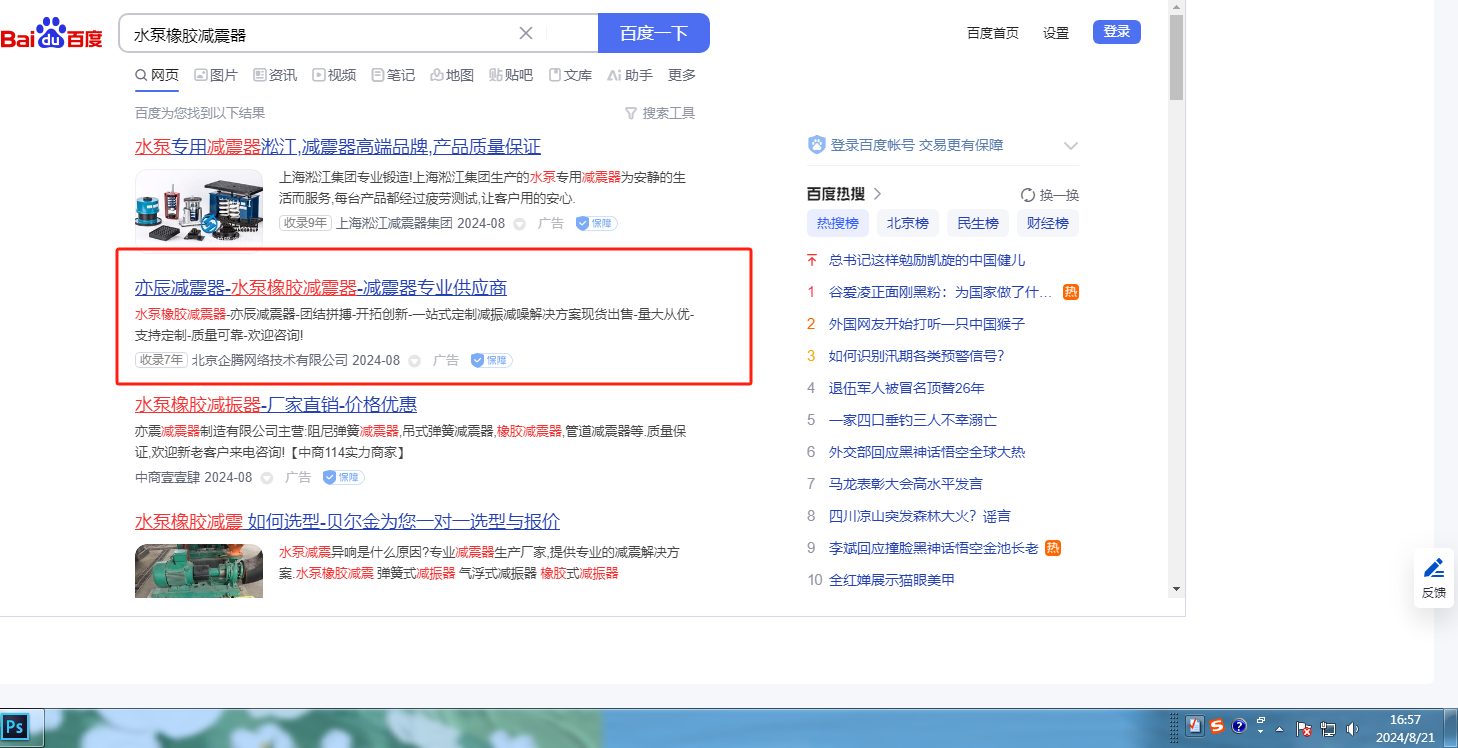This screenshot has width=1458, height=748.
Task: Click the volume speaker tray icon
Action: (x=1352, y=728)
